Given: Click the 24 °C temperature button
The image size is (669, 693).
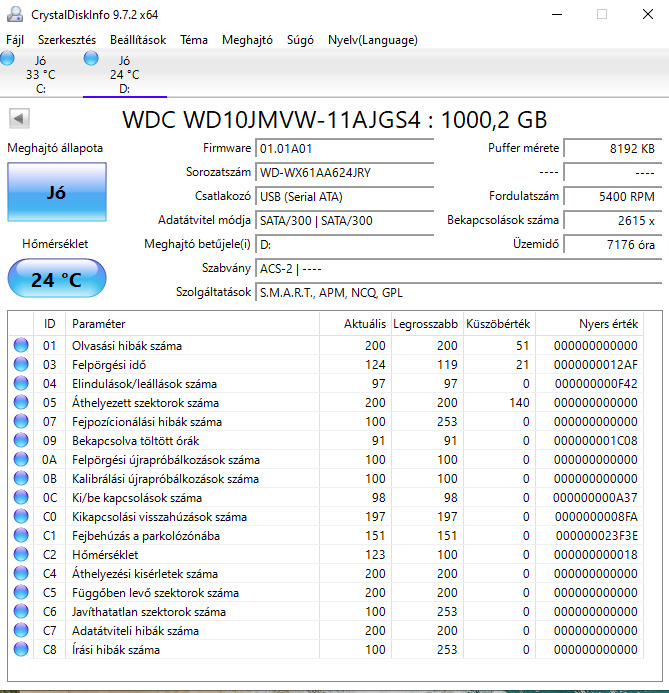Looking at the screenshot, I should pos(57,278).
